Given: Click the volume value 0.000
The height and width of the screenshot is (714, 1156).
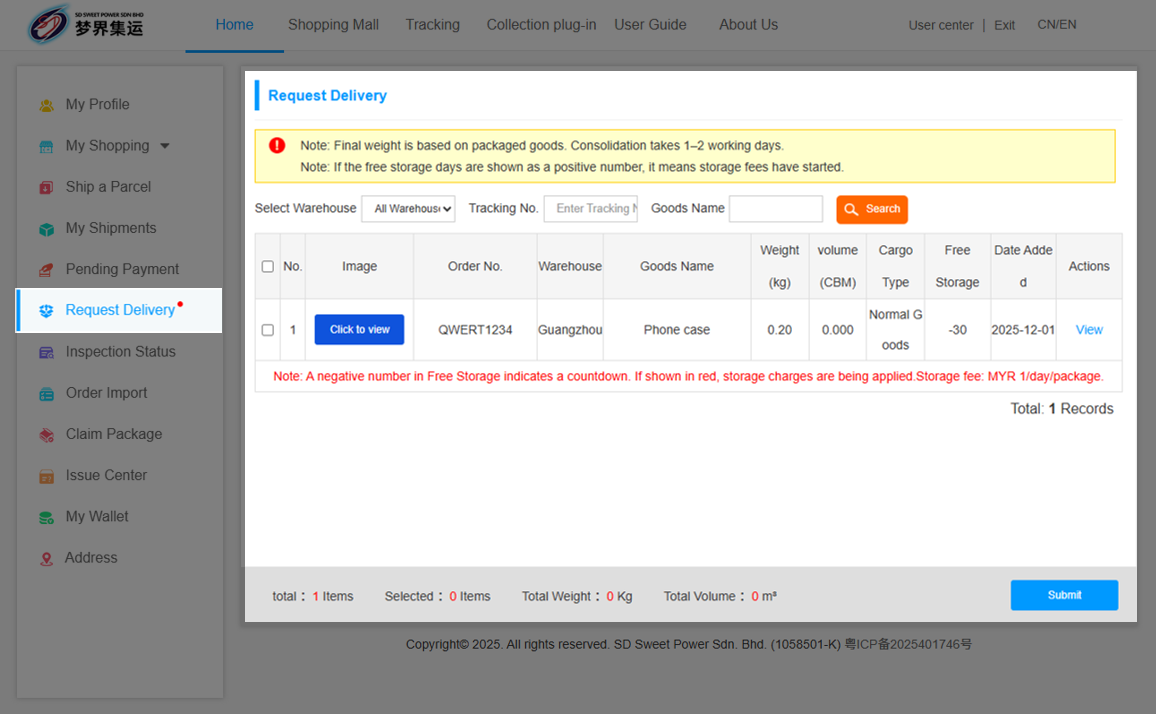Looking at the screenshot, I should 838,330.
